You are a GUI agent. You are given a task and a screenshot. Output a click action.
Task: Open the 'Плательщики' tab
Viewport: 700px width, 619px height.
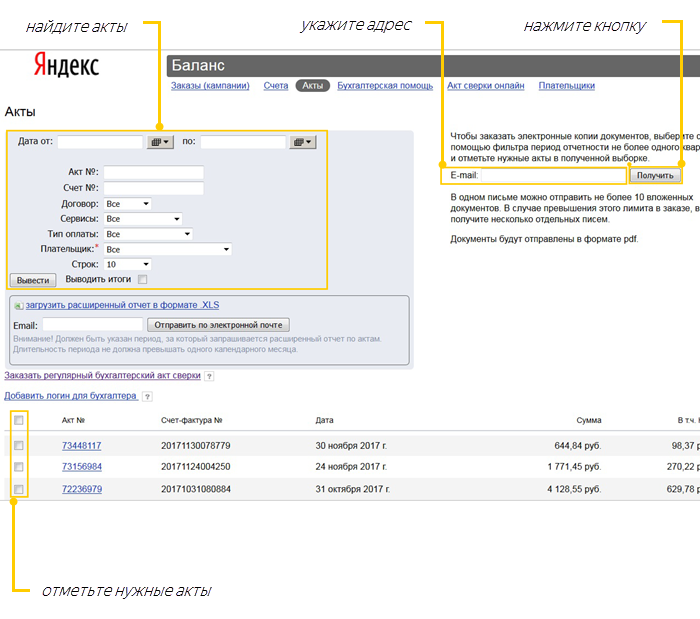coord(567,86)
